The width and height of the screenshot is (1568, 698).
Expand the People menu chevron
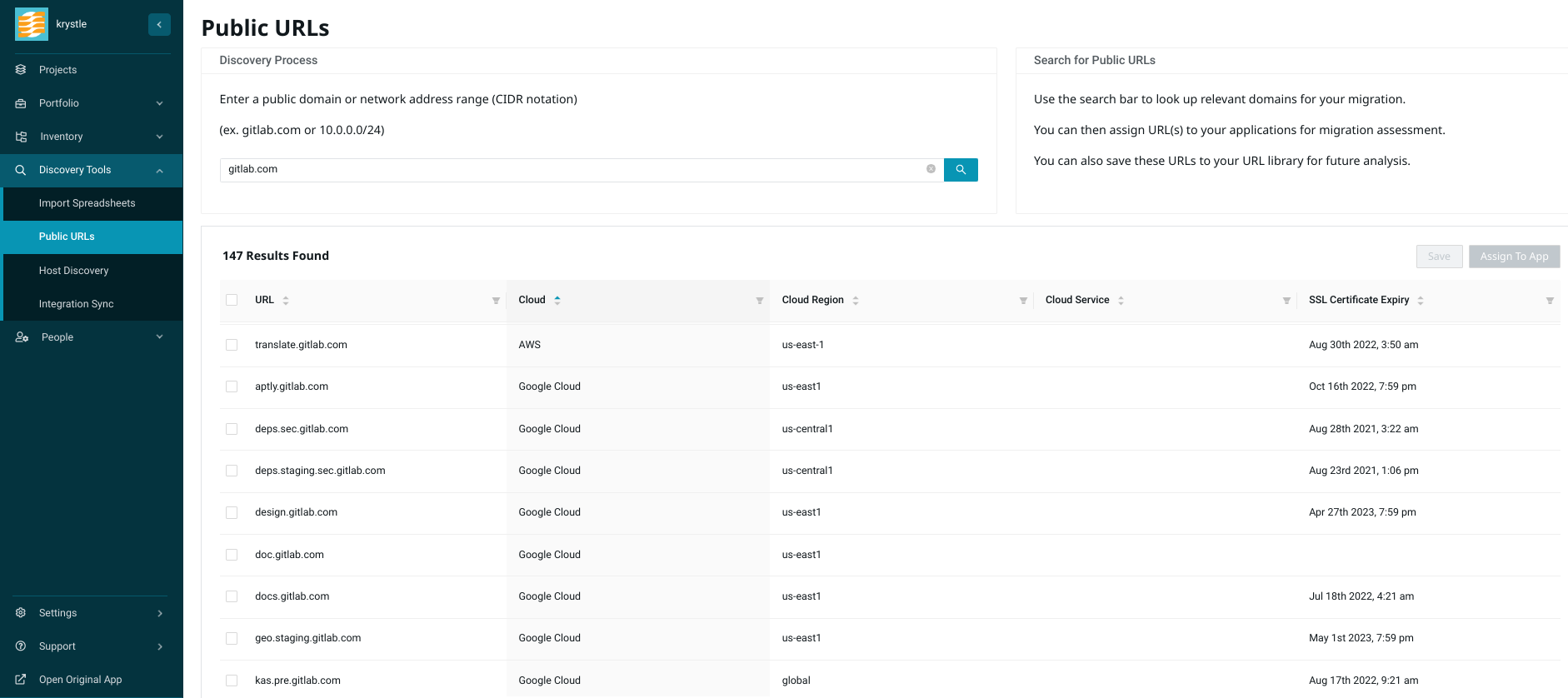click(x=159, y=337)
